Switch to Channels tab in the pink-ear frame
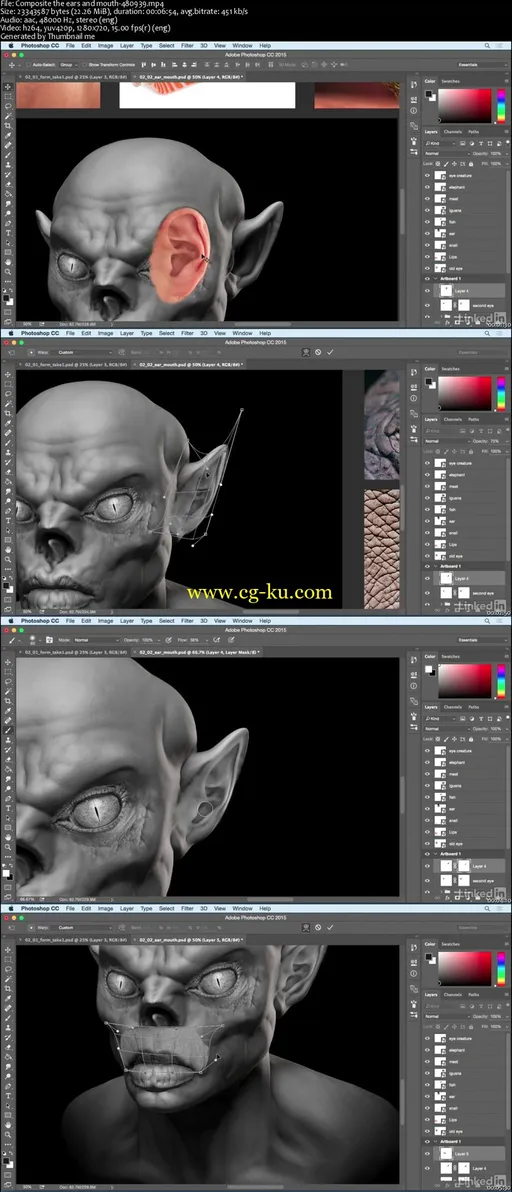 click(x=453, y=132)
